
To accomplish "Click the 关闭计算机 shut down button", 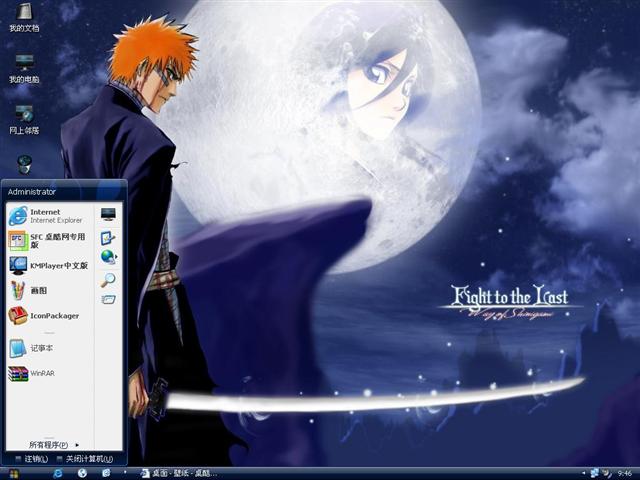I will [84, 459].
